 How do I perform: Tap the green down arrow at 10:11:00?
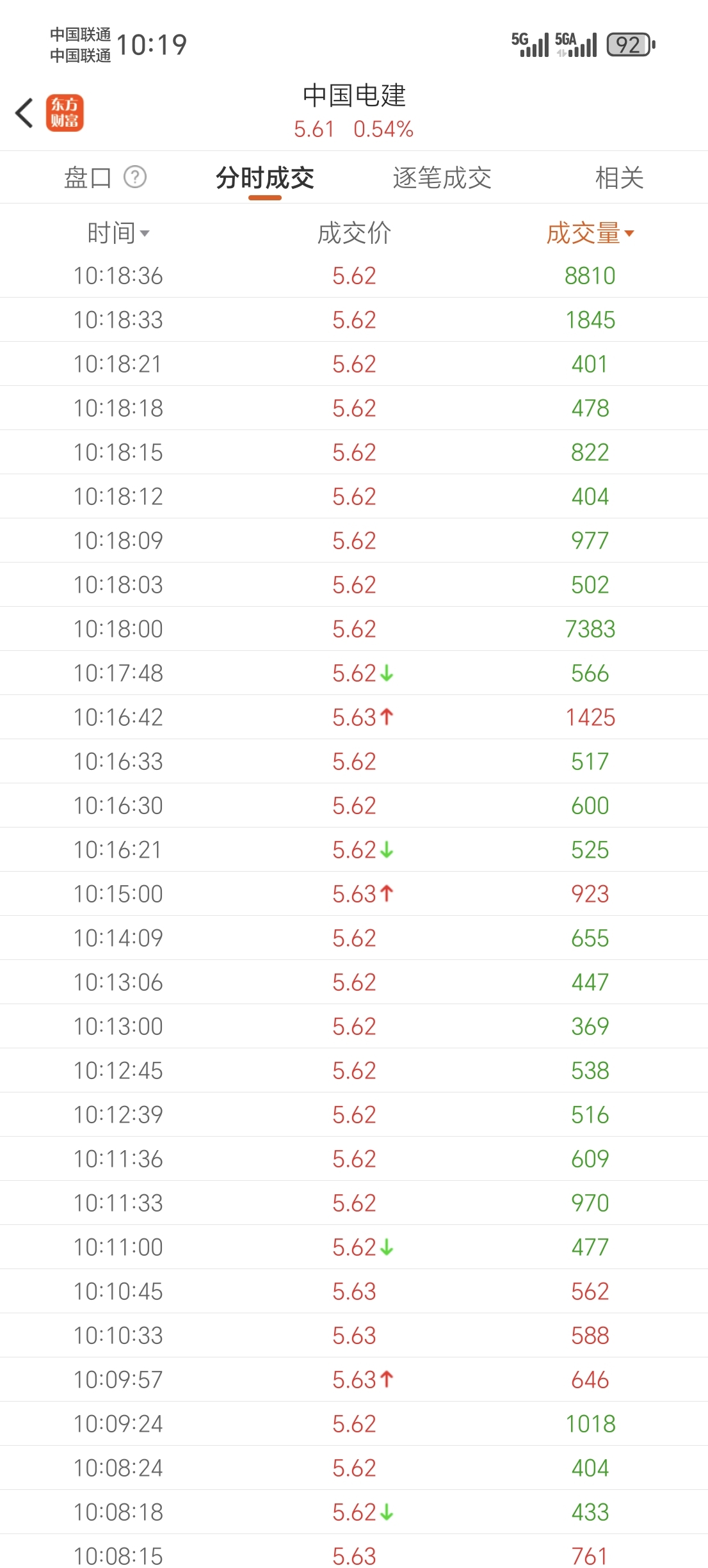click(x=387, y=1247)
